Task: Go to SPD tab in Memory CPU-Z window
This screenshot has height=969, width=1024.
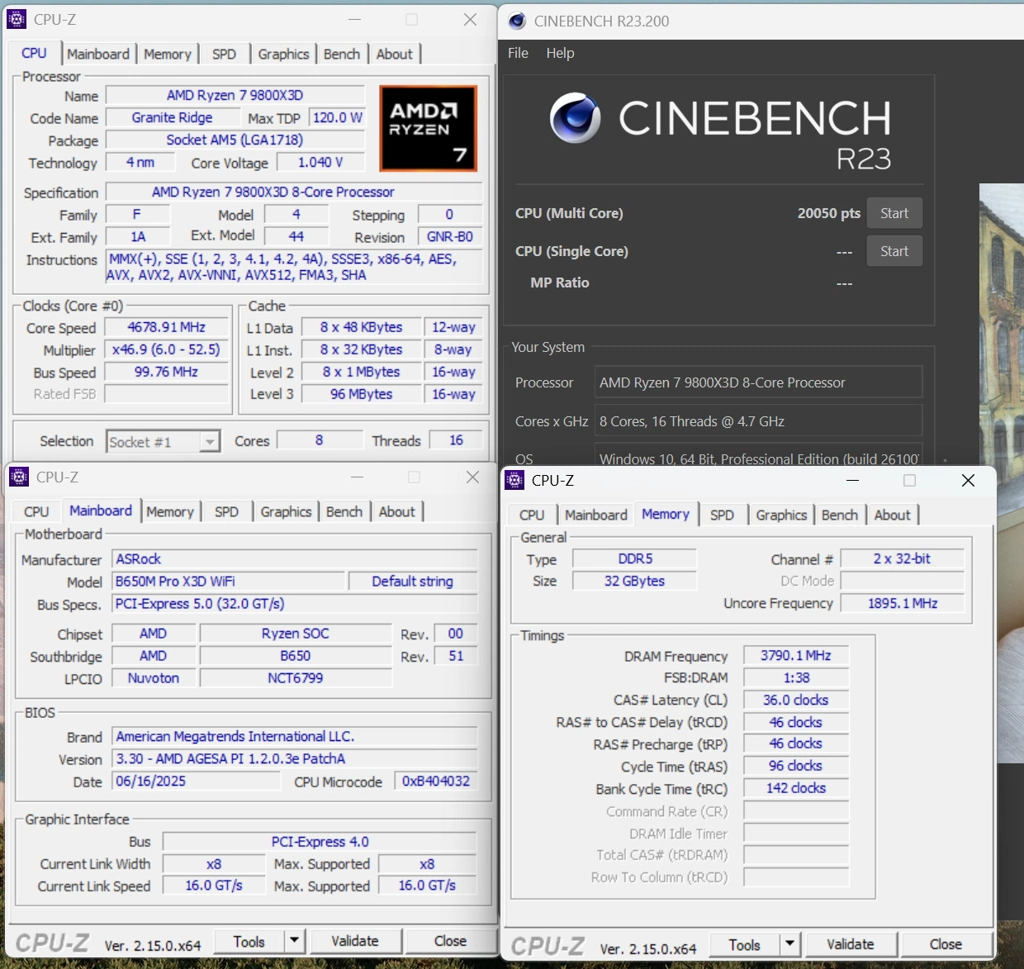Action: click(722, 515)
